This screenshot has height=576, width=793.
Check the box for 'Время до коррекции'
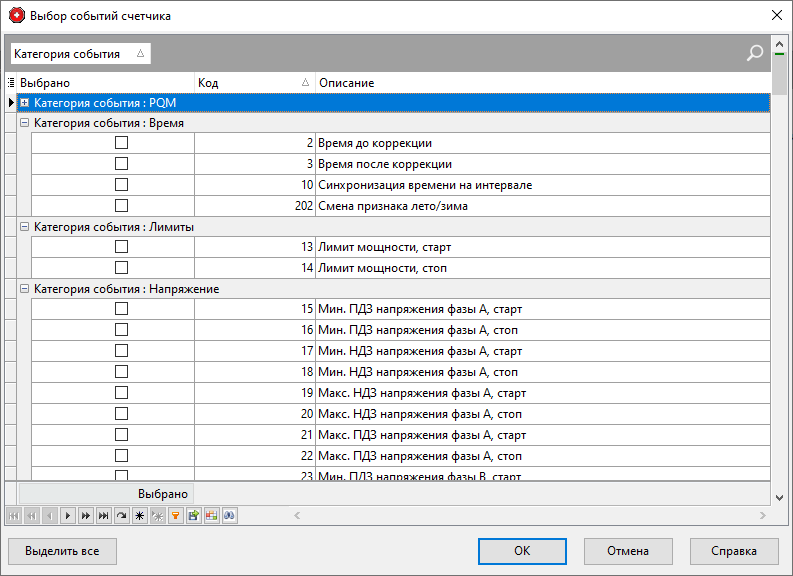121,143
